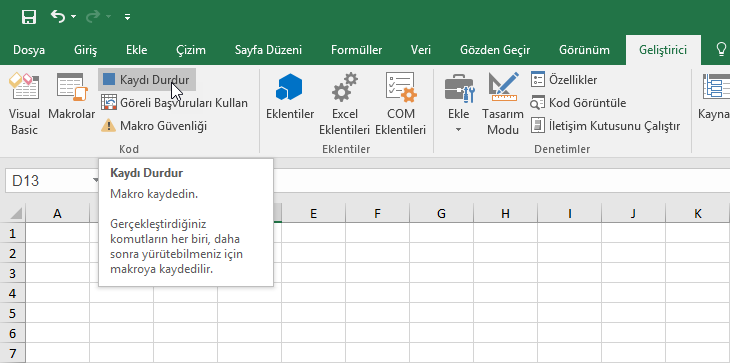Screen dimensions: 730x363
Task: Click cell J6
Action: point(633,333)
